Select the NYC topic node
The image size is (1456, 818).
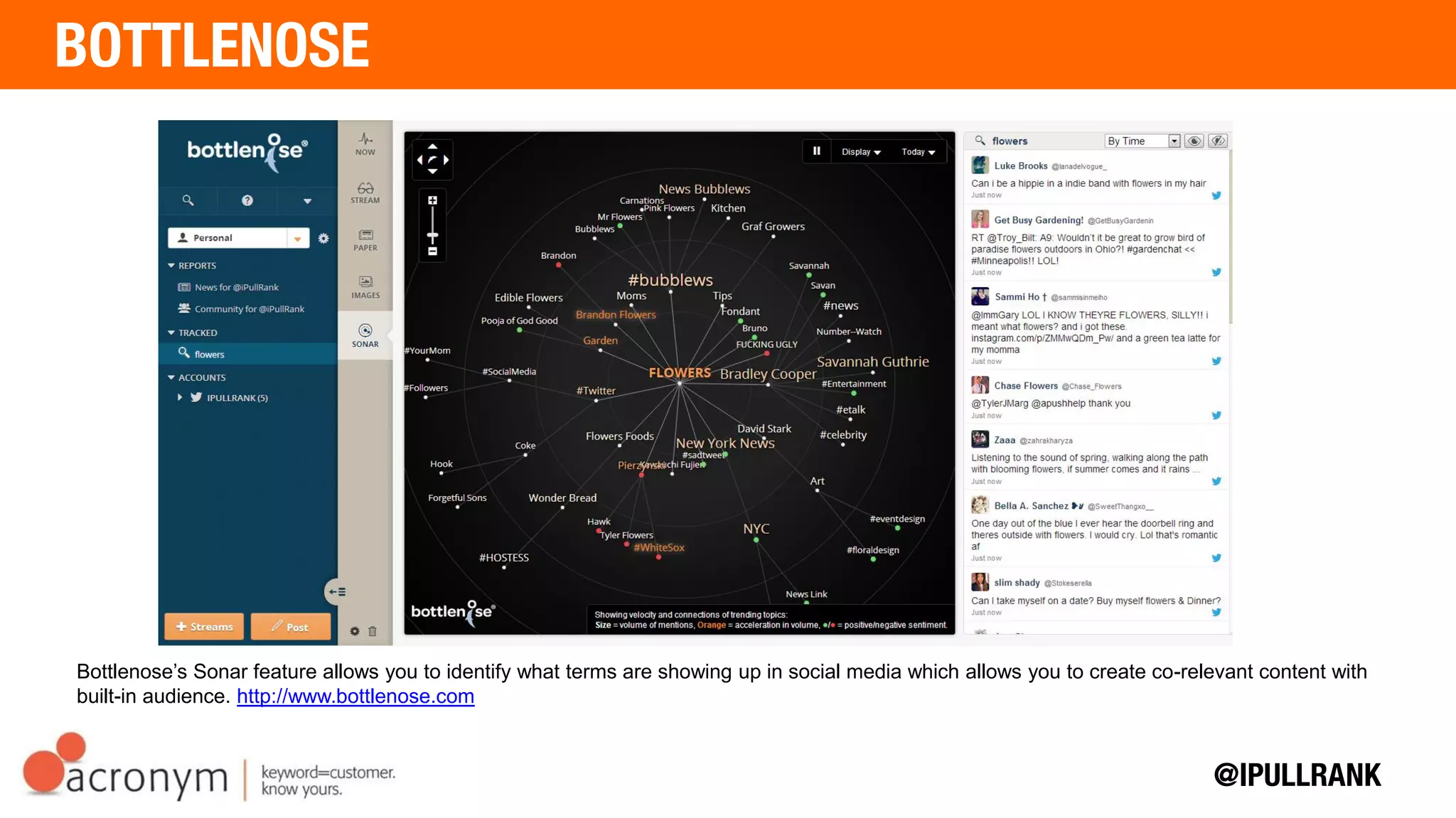coord(756,529)
